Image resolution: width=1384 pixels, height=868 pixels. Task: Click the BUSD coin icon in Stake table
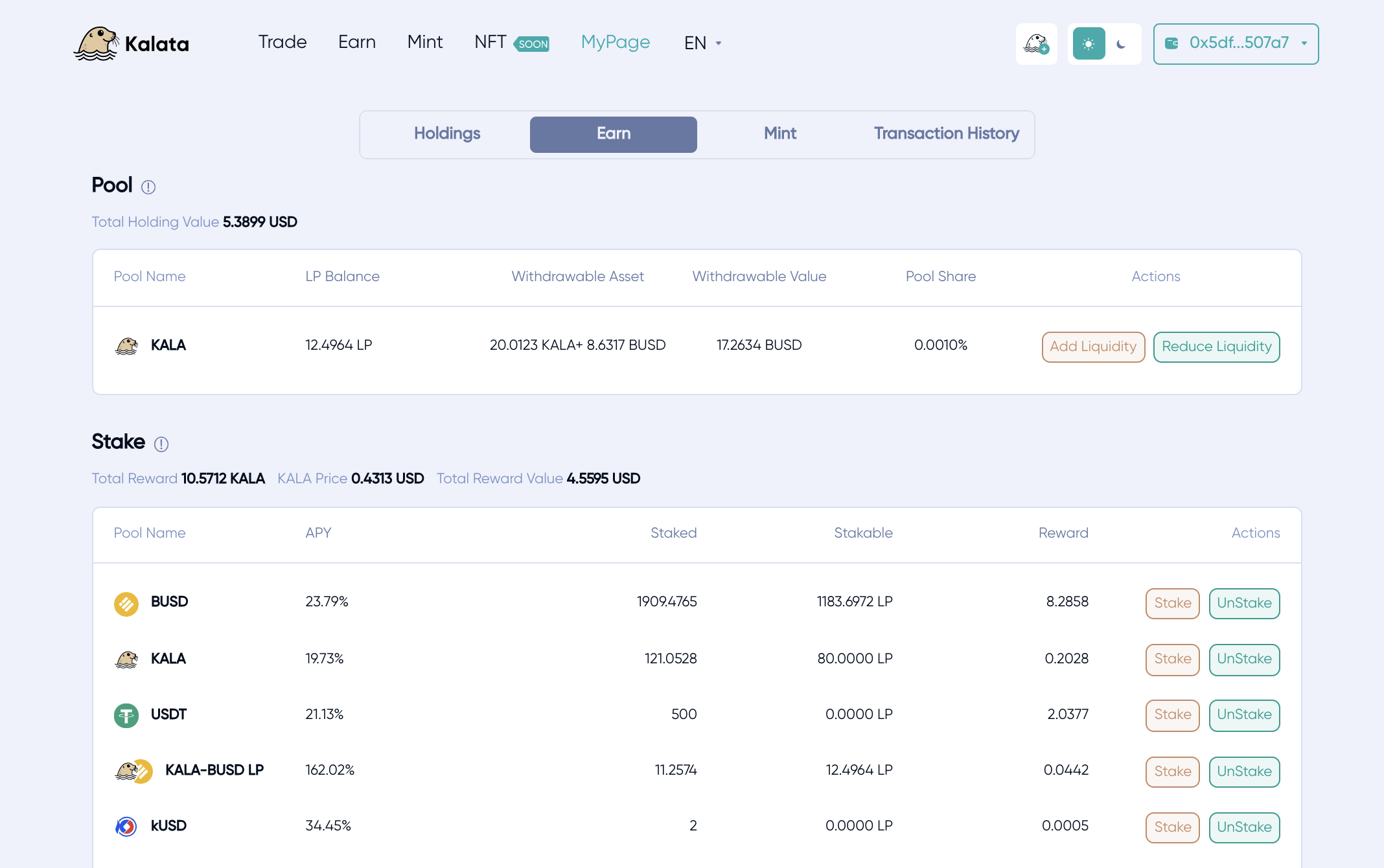[126, 604]
